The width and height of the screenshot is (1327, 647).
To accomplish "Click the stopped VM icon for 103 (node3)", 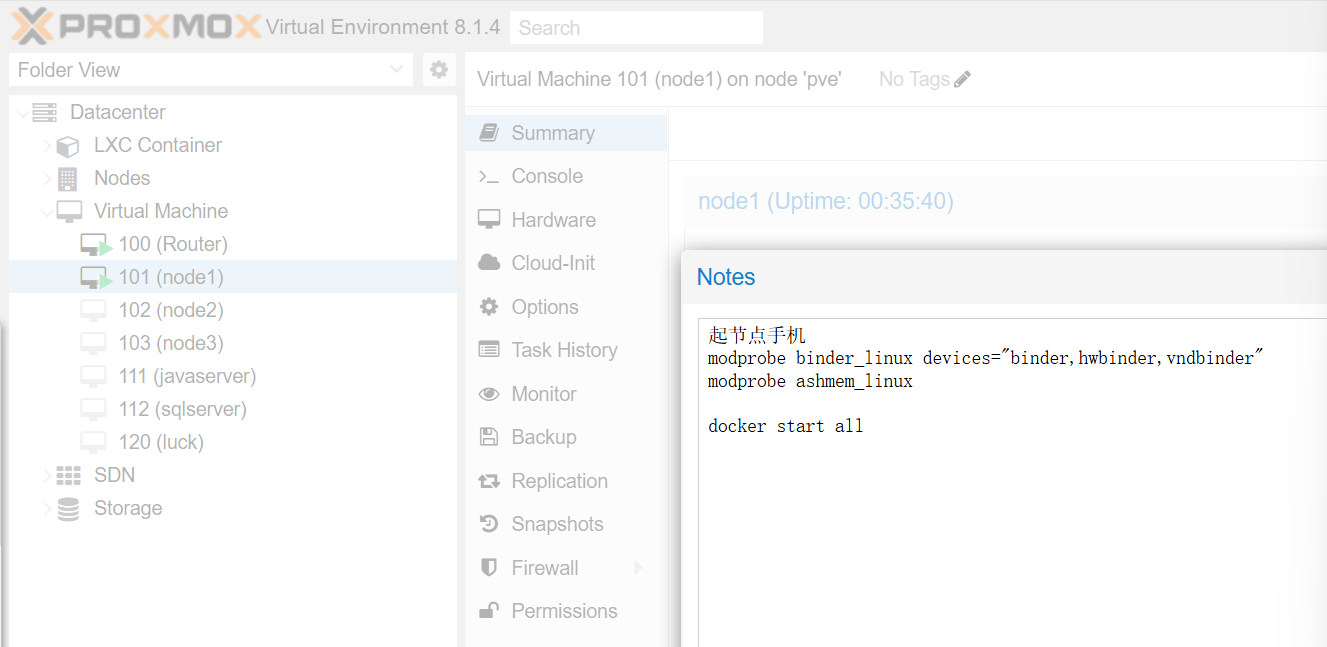I will coord(93,343).
